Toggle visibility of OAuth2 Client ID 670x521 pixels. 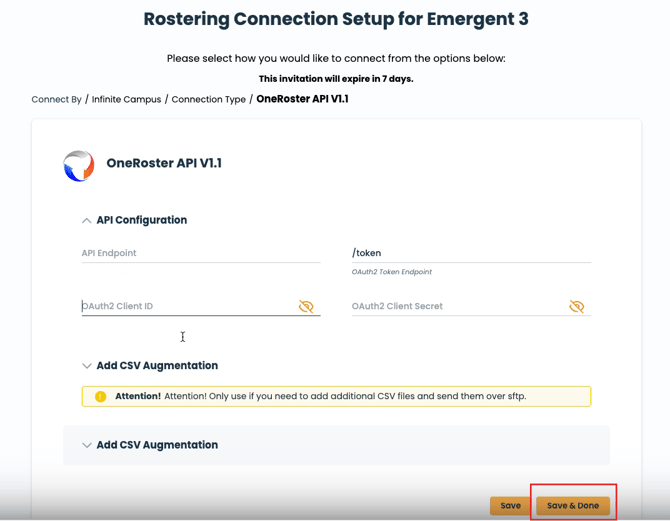click(306, 307)
